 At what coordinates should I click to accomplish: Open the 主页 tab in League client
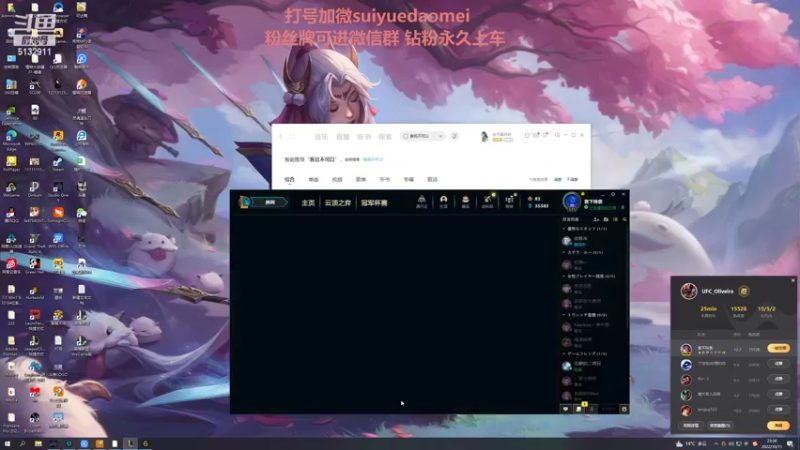pos(308,203)
